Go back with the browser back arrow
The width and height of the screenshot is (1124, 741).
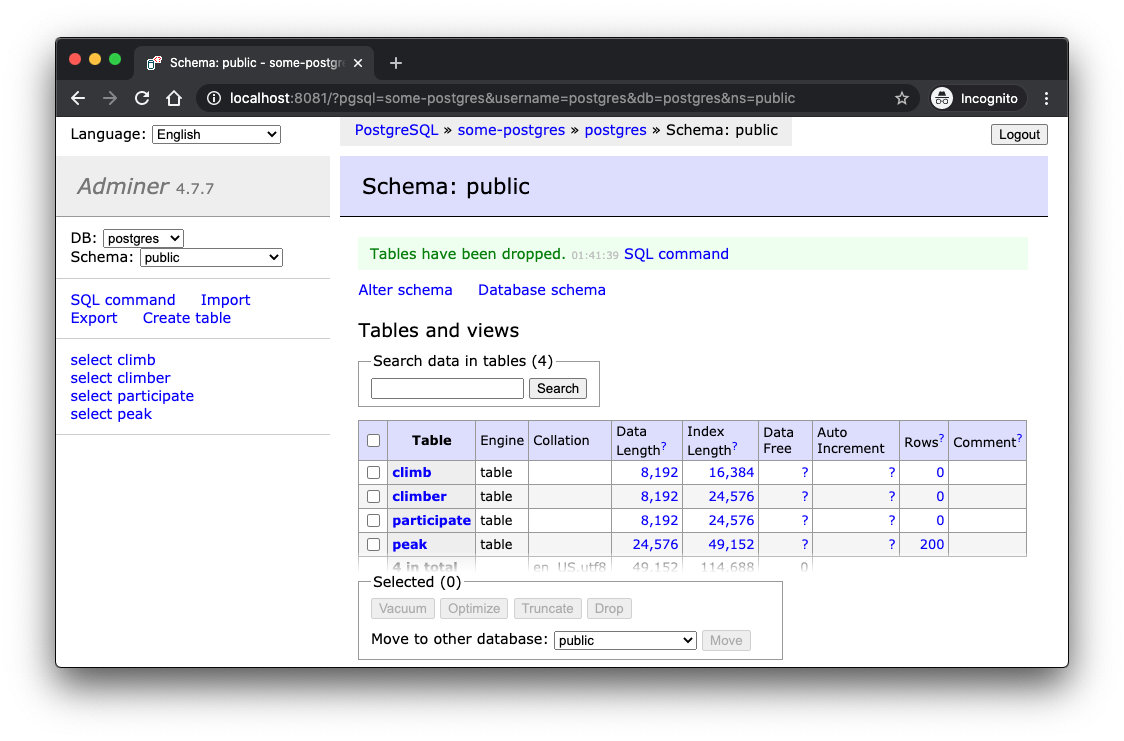(78, 98)
